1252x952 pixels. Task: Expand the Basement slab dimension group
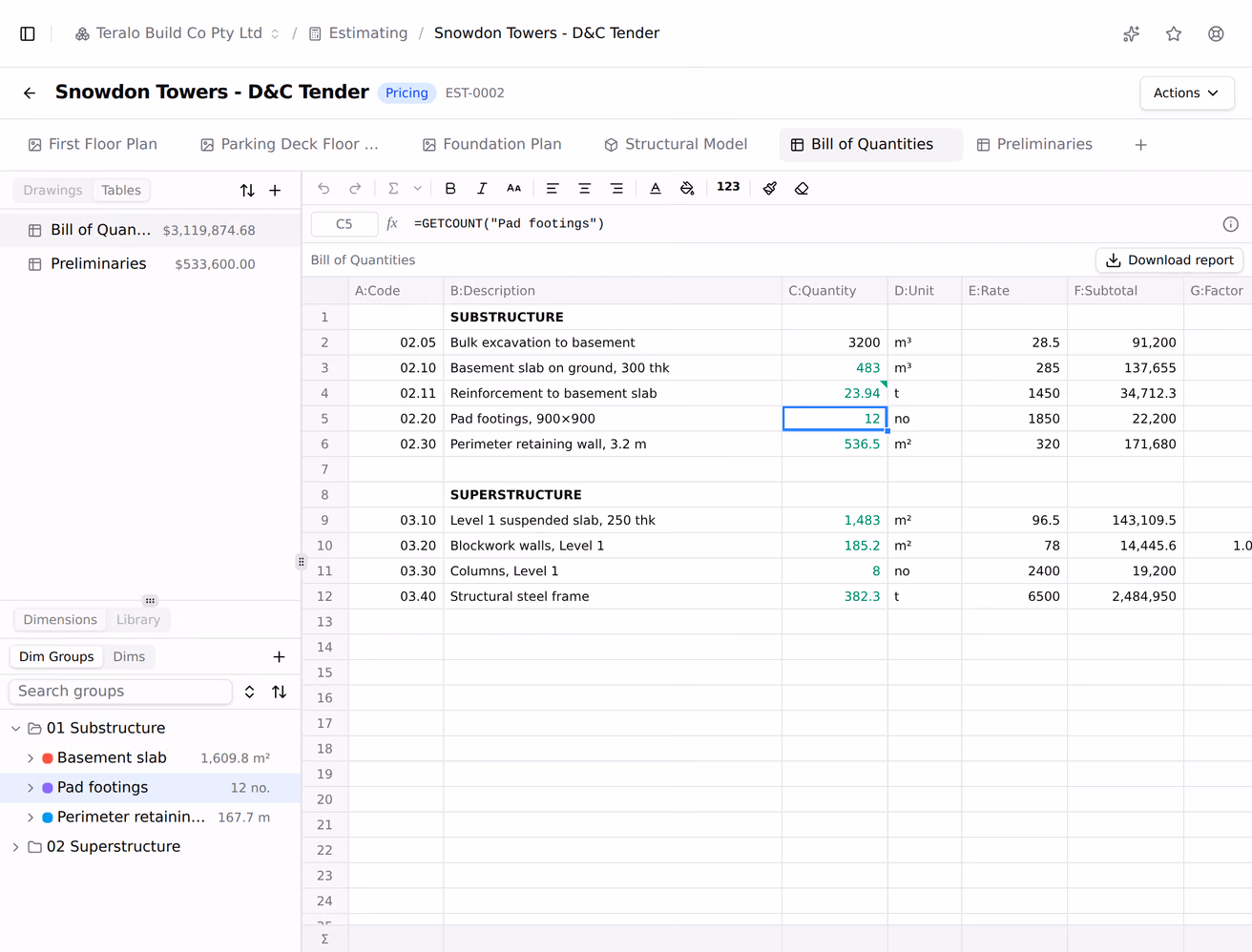31,758
